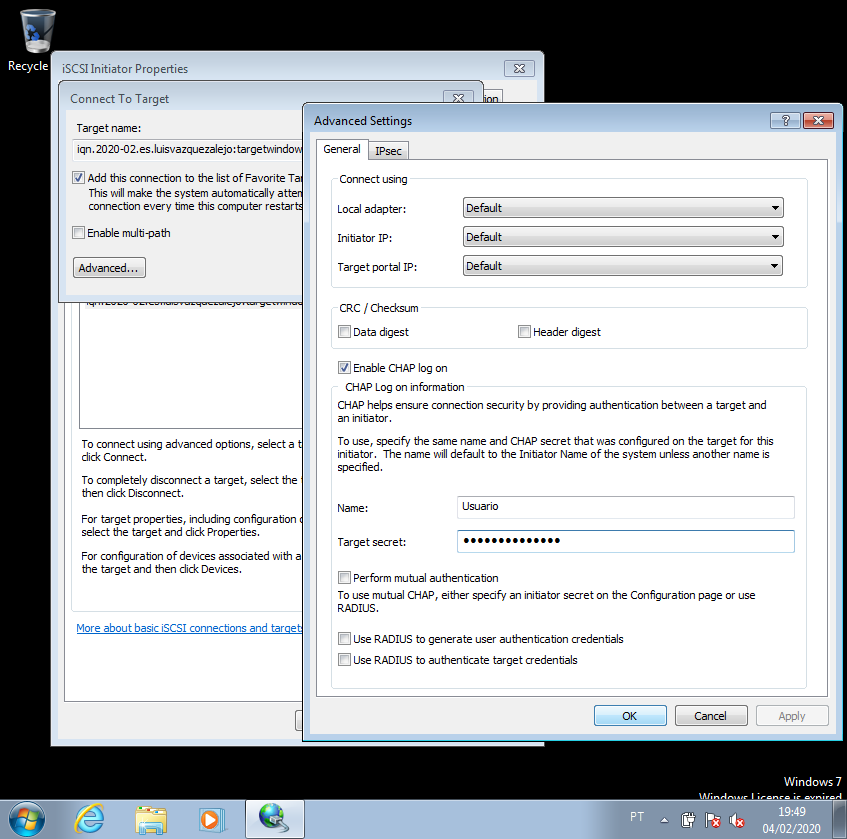The image size is (847, 839).
Task: Open the Action Center flag icon
Action: click(x=713, y=820)
